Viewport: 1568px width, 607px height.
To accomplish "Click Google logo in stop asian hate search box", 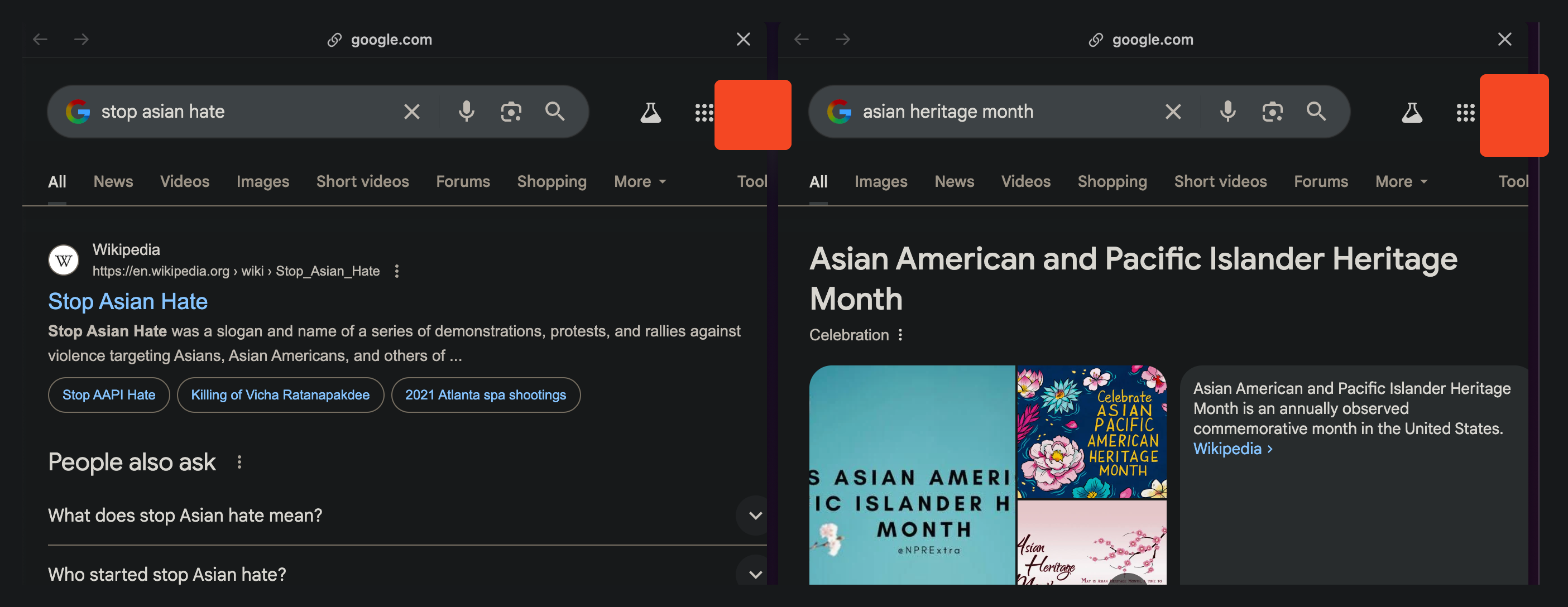I will click(78, 112).
